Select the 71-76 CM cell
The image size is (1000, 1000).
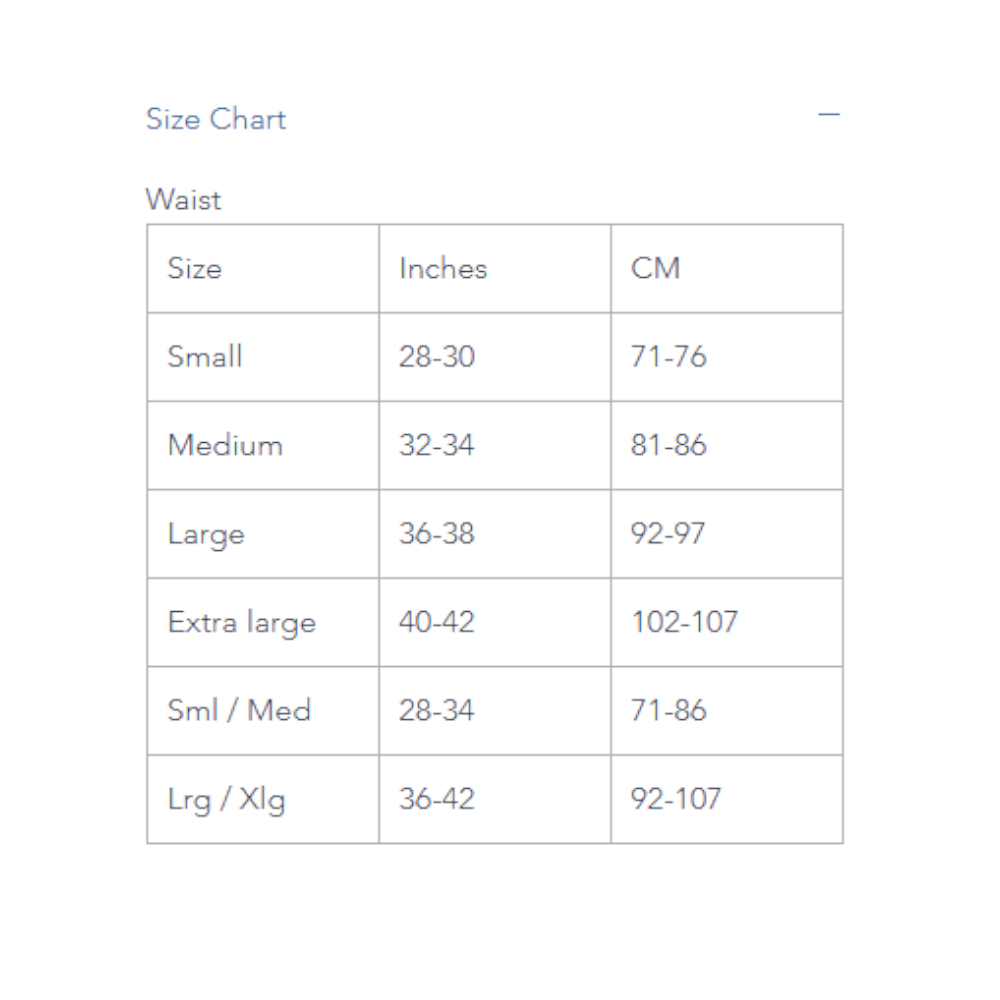coord(669,357)
